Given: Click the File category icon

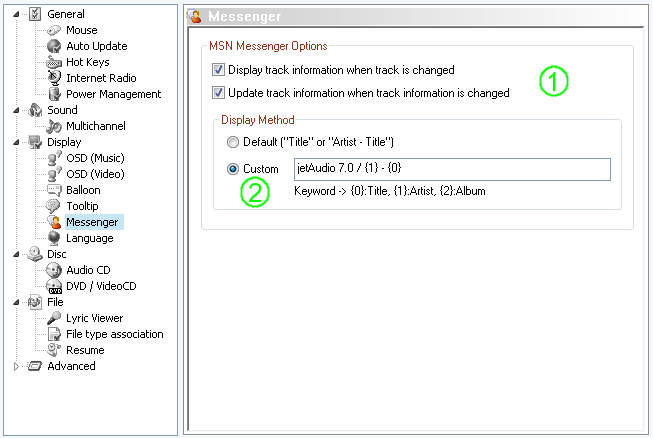Looking at the screenshot, I should (35, 302).
